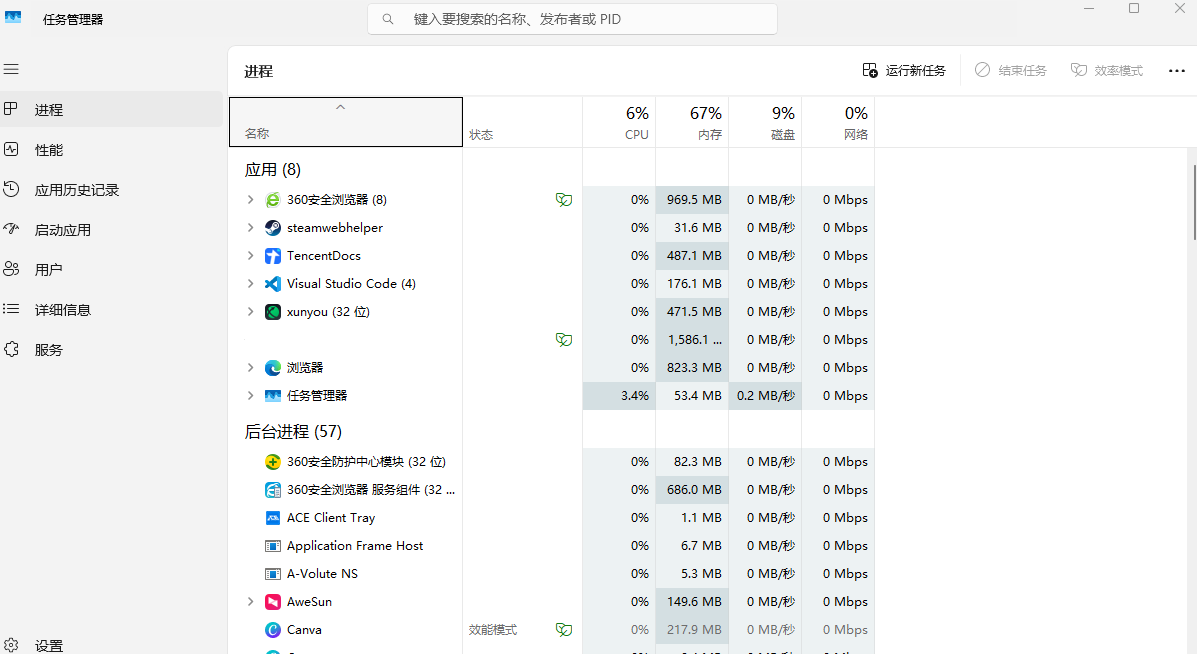Click the 运行新任务 button

click(904, 71)
